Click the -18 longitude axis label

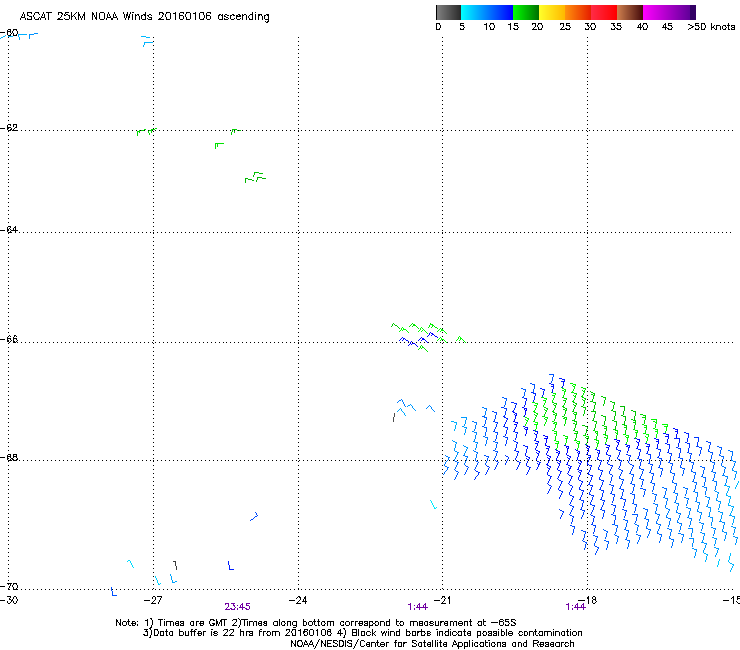click(x=588, y=600)
